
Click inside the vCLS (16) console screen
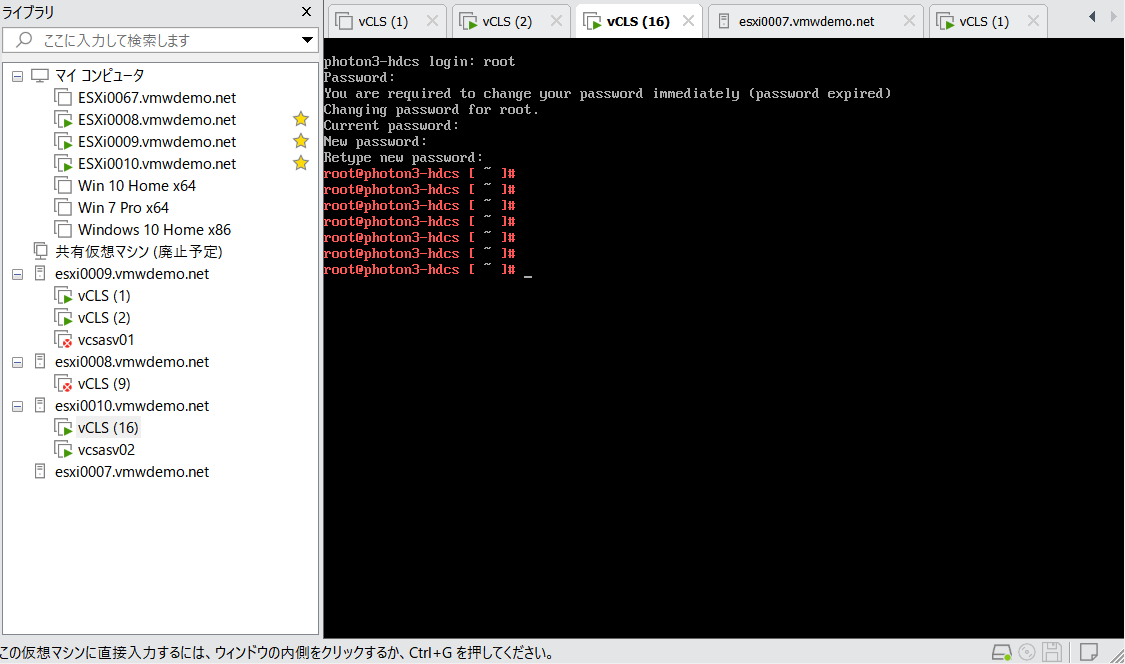pos(723,338)
